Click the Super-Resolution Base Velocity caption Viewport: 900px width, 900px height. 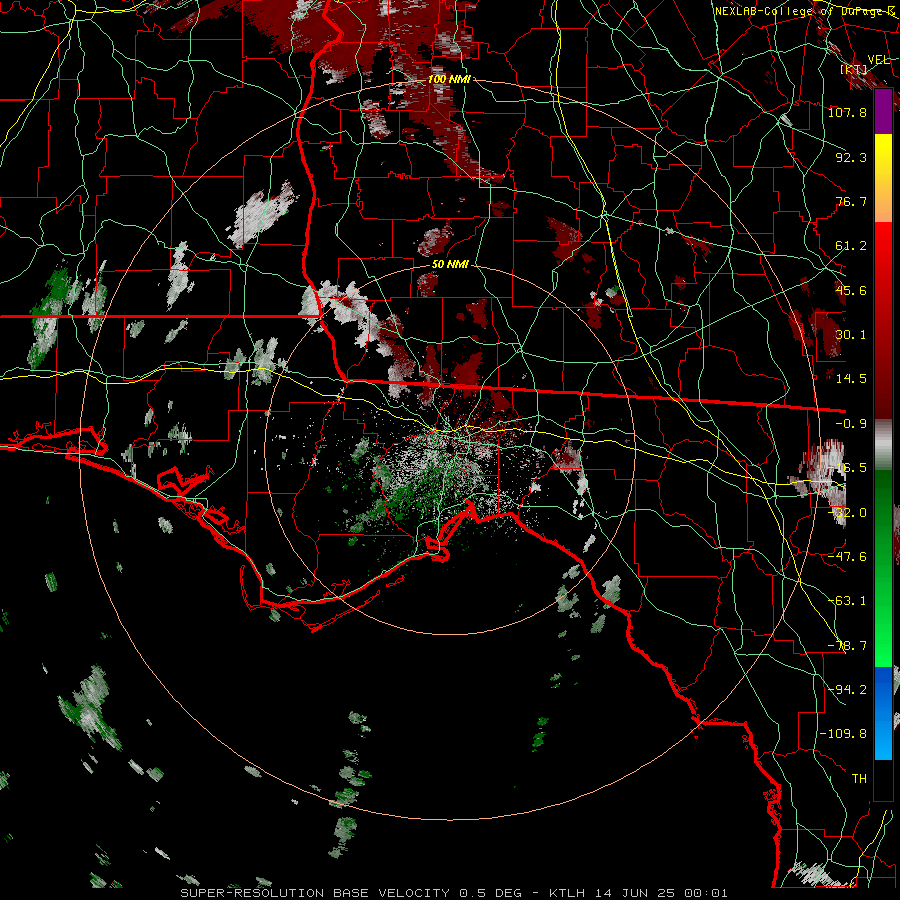(454, 893)
